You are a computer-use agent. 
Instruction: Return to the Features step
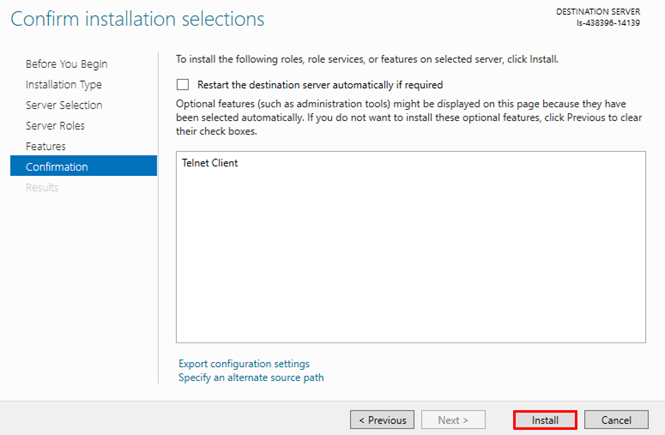coord(46,146)
